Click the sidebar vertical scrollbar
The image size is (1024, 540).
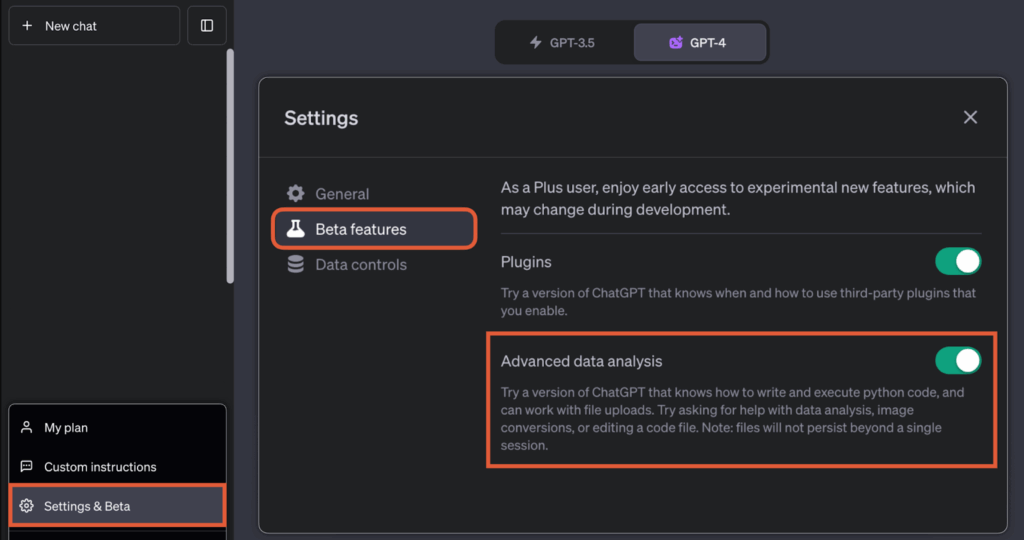(x=230, y=167)
